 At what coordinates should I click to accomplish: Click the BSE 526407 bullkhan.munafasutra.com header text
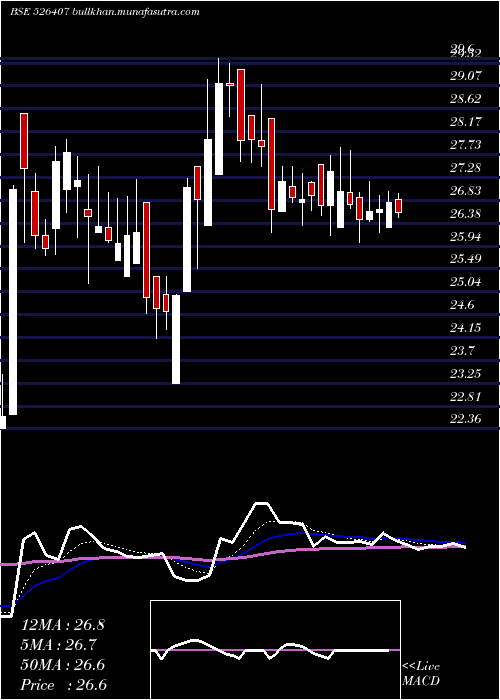105,12
